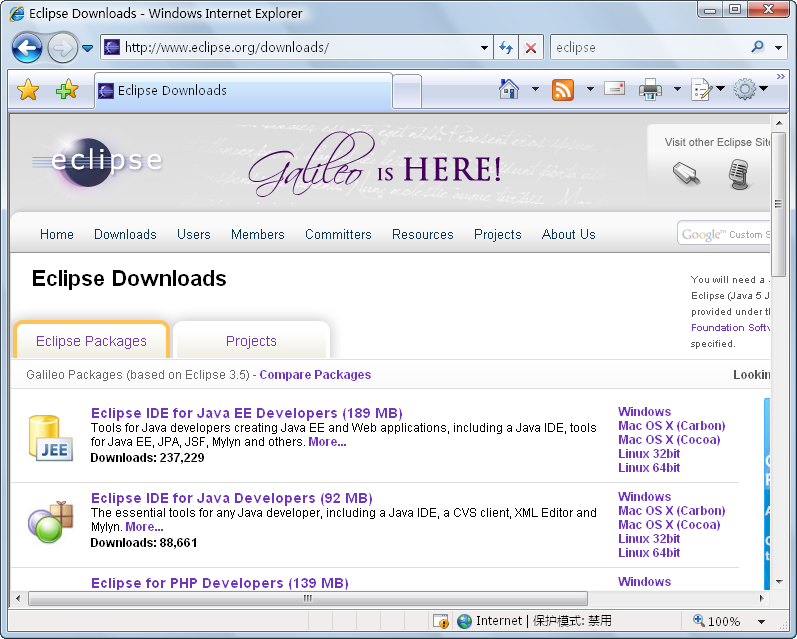Click the horizontal scrollbar thumb
The width and height of the screenshot is (797, 639).
click(x=307, y=598)
